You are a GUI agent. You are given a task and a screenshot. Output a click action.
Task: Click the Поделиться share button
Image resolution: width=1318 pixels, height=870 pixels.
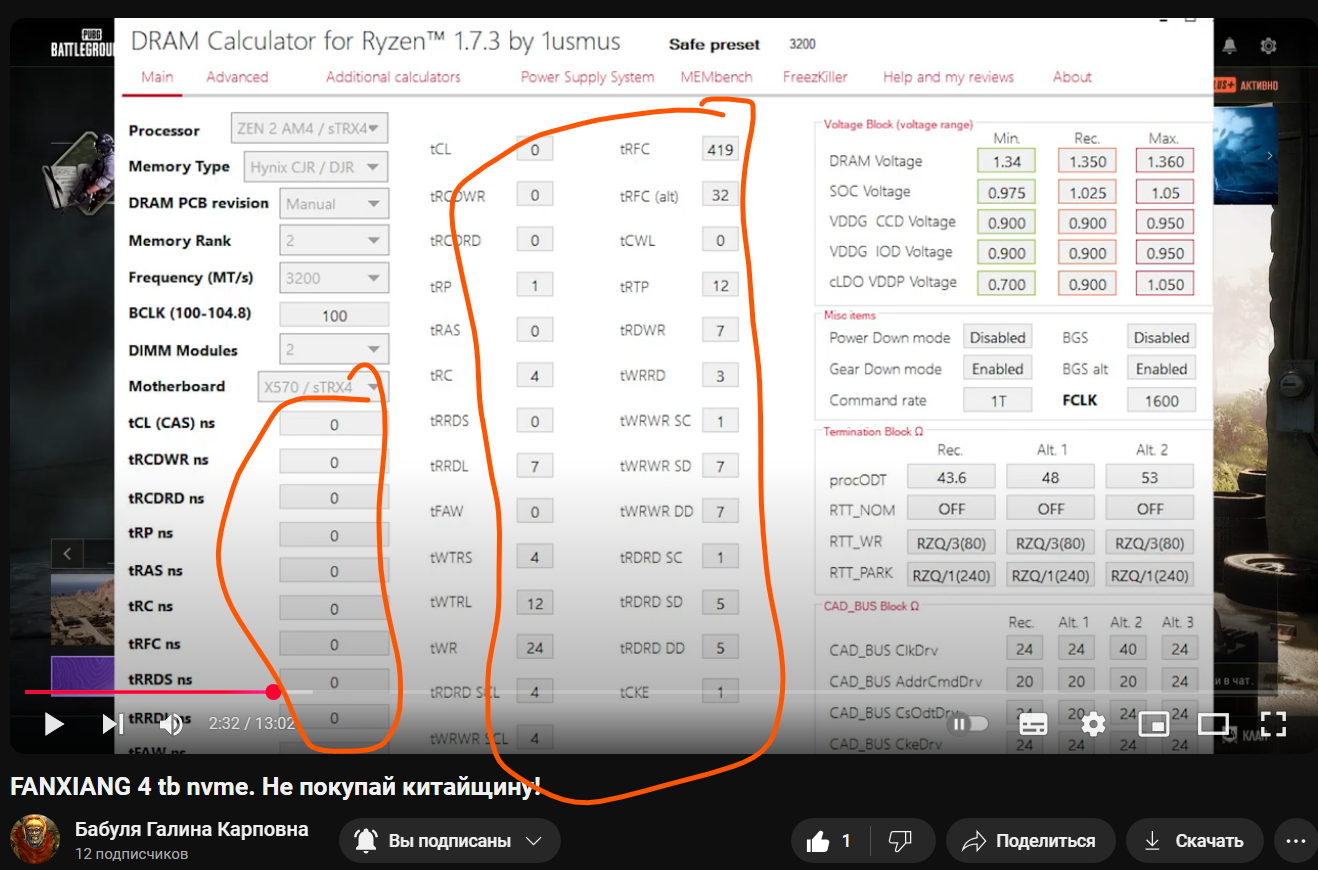pos(1031,841)
